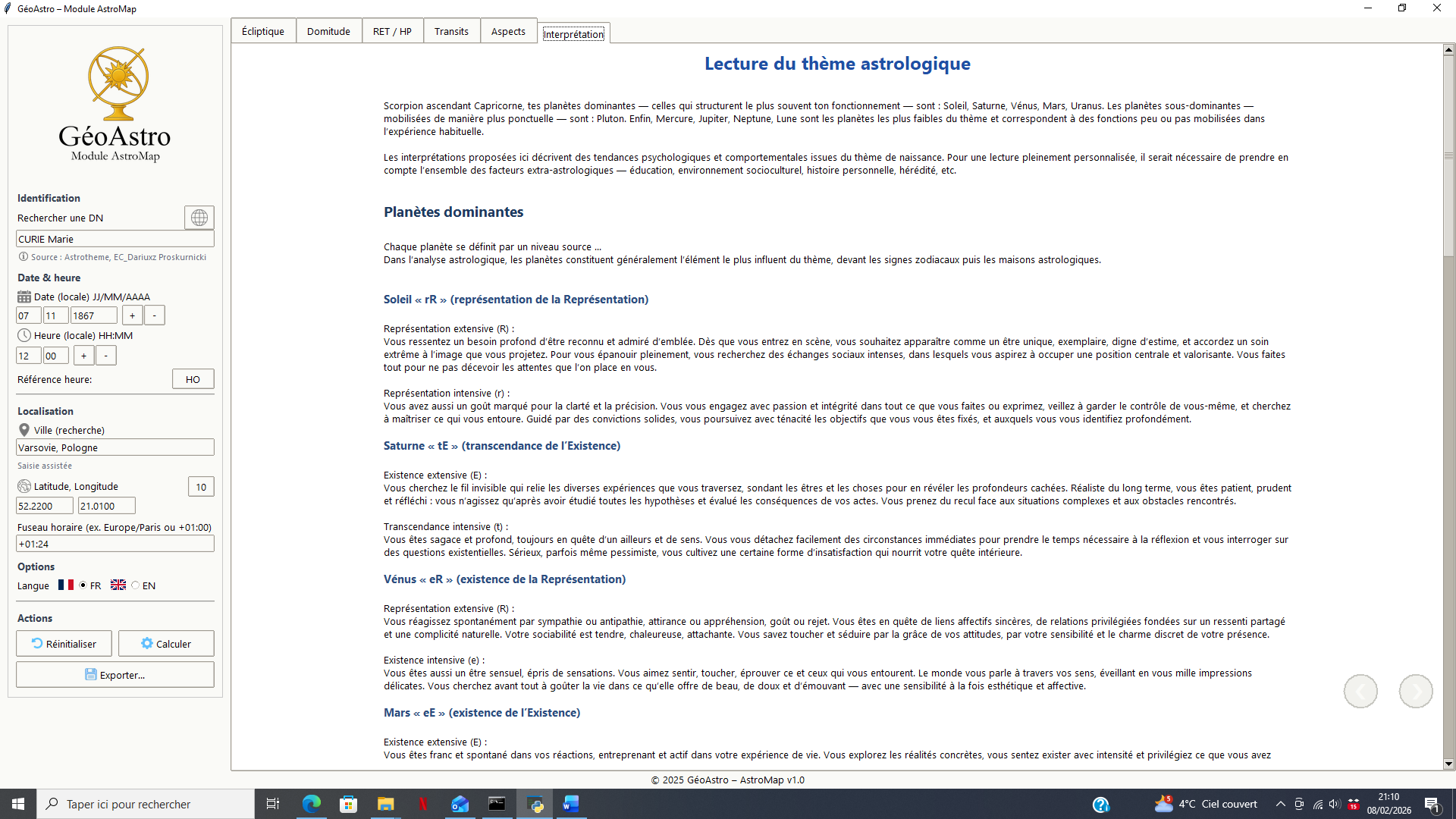Click the info icon beside Source text
This screenshot has width=1456, height=819.
pos(24,257)
